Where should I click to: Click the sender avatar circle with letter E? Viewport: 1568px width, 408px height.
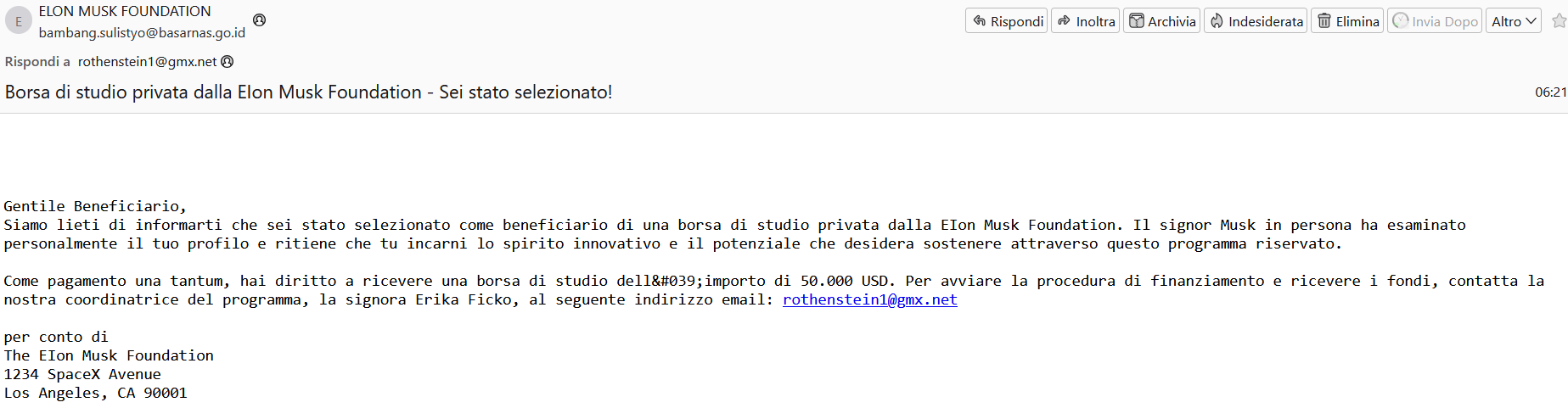(x=19, y=21)
